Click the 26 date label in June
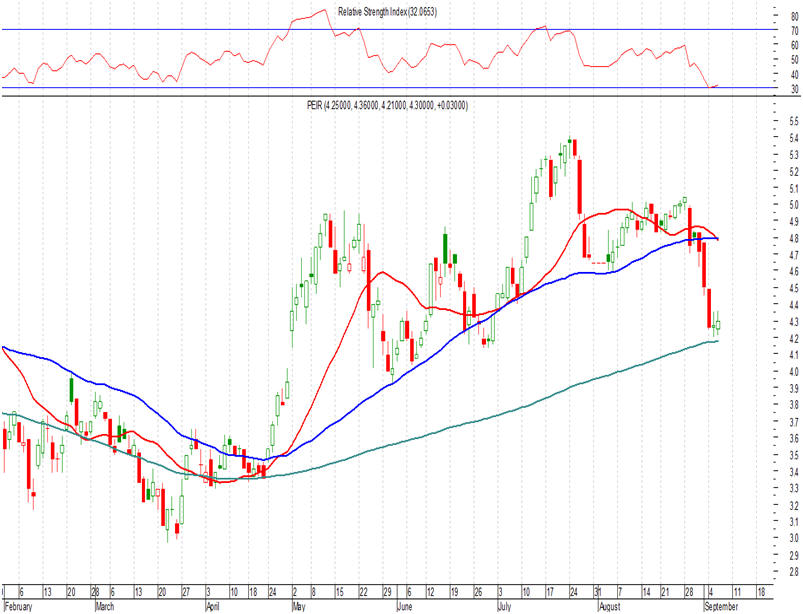The image size is (803, 614). (x=478, y=592)
